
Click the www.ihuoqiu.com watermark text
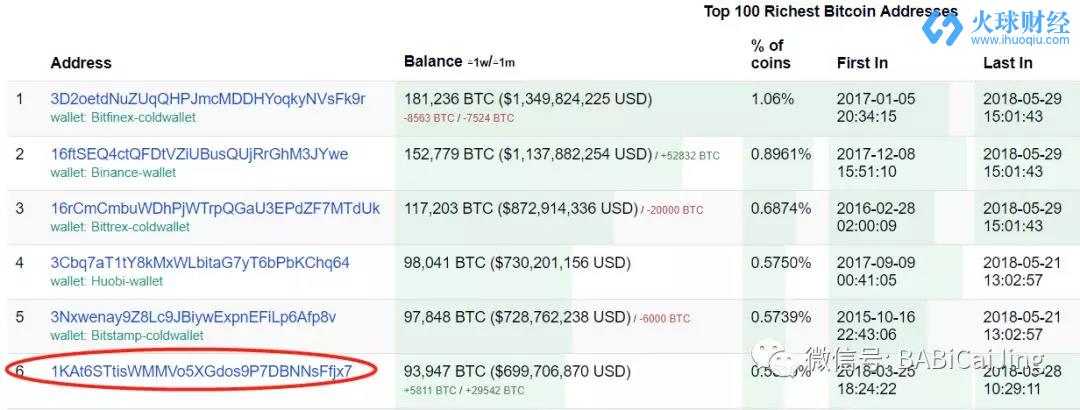point(1020,40)
